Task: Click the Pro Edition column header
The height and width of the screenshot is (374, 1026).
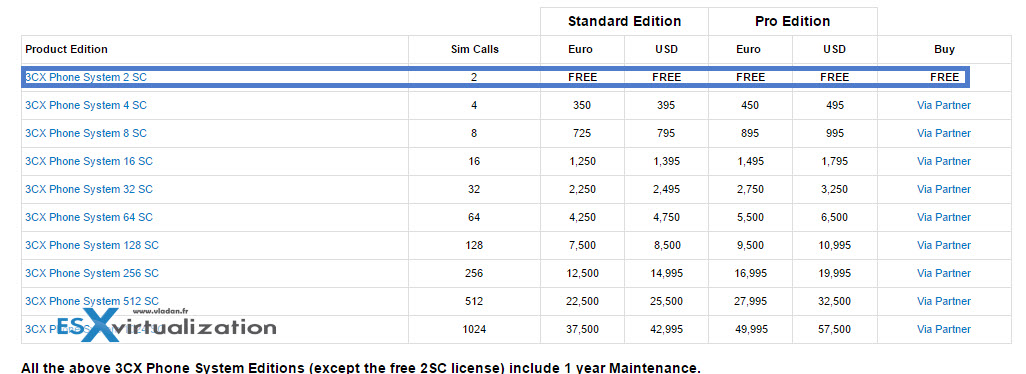Action: click(792, 22)
